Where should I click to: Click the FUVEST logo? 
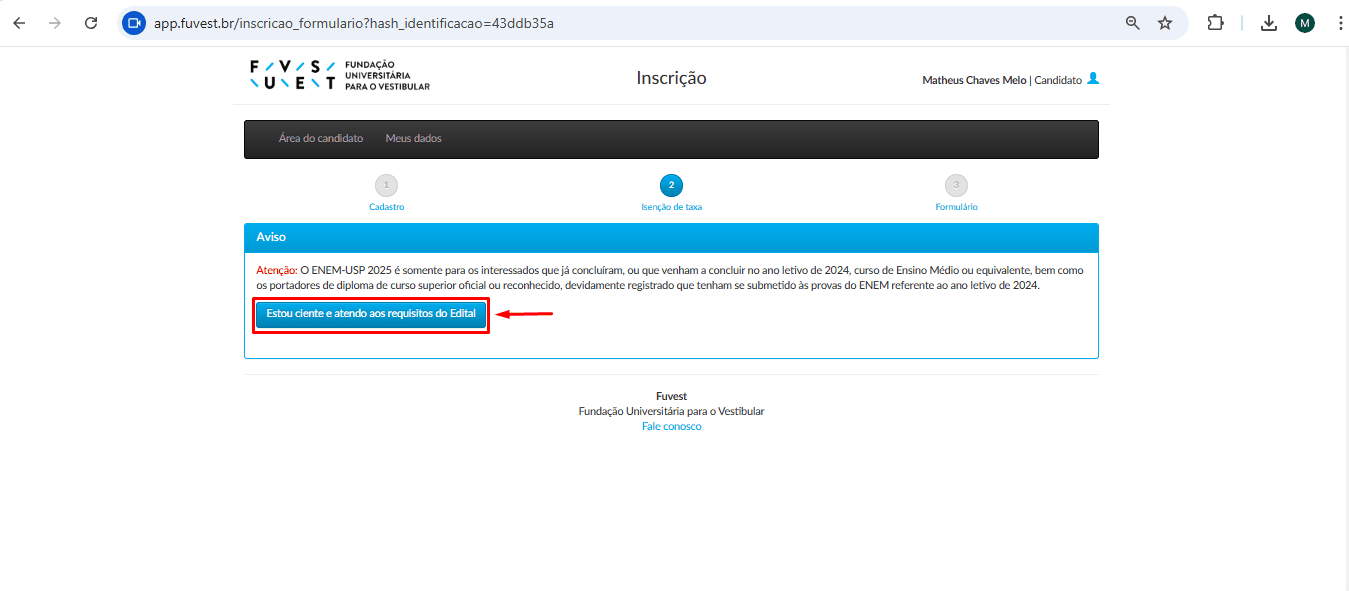(340, 75)
